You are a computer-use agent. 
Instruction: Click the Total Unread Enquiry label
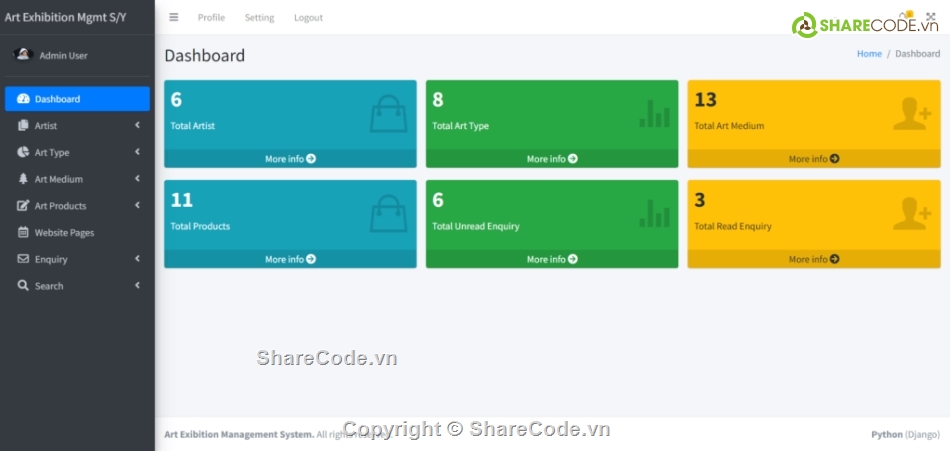point(476,226)
